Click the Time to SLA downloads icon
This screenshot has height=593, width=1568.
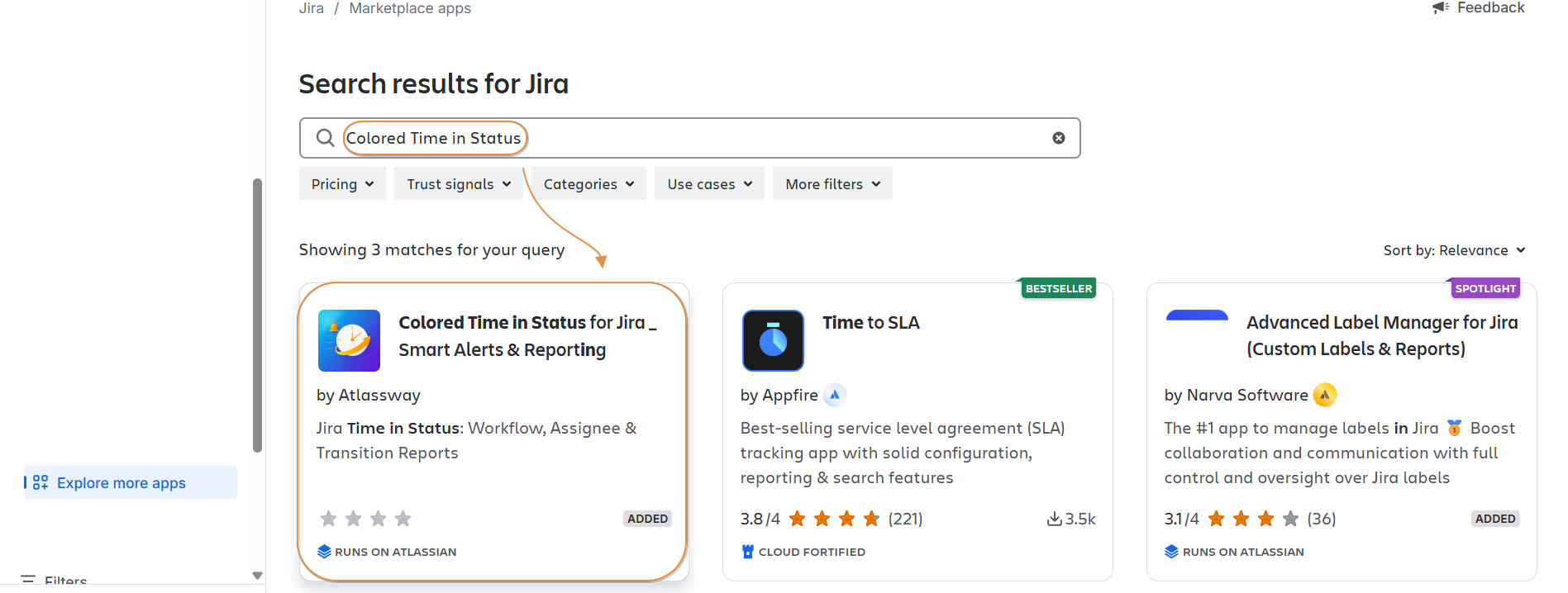click(x=1054, y=519)
